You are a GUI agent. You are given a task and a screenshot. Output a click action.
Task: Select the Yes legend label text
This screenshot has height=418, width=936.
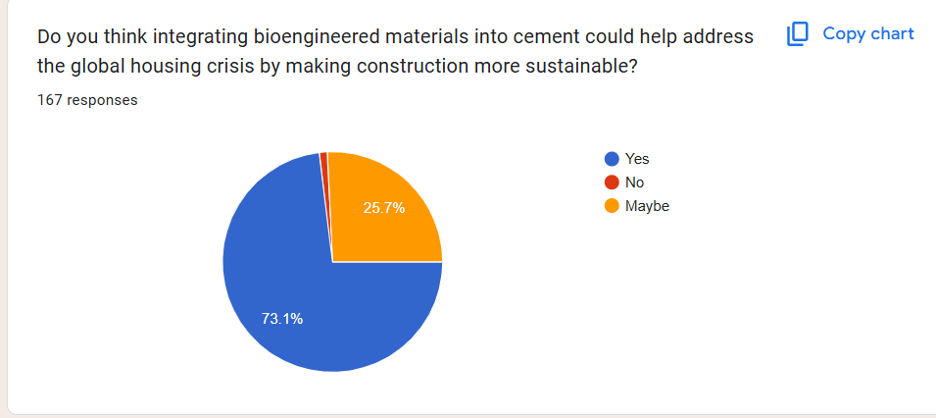(637, 159)
